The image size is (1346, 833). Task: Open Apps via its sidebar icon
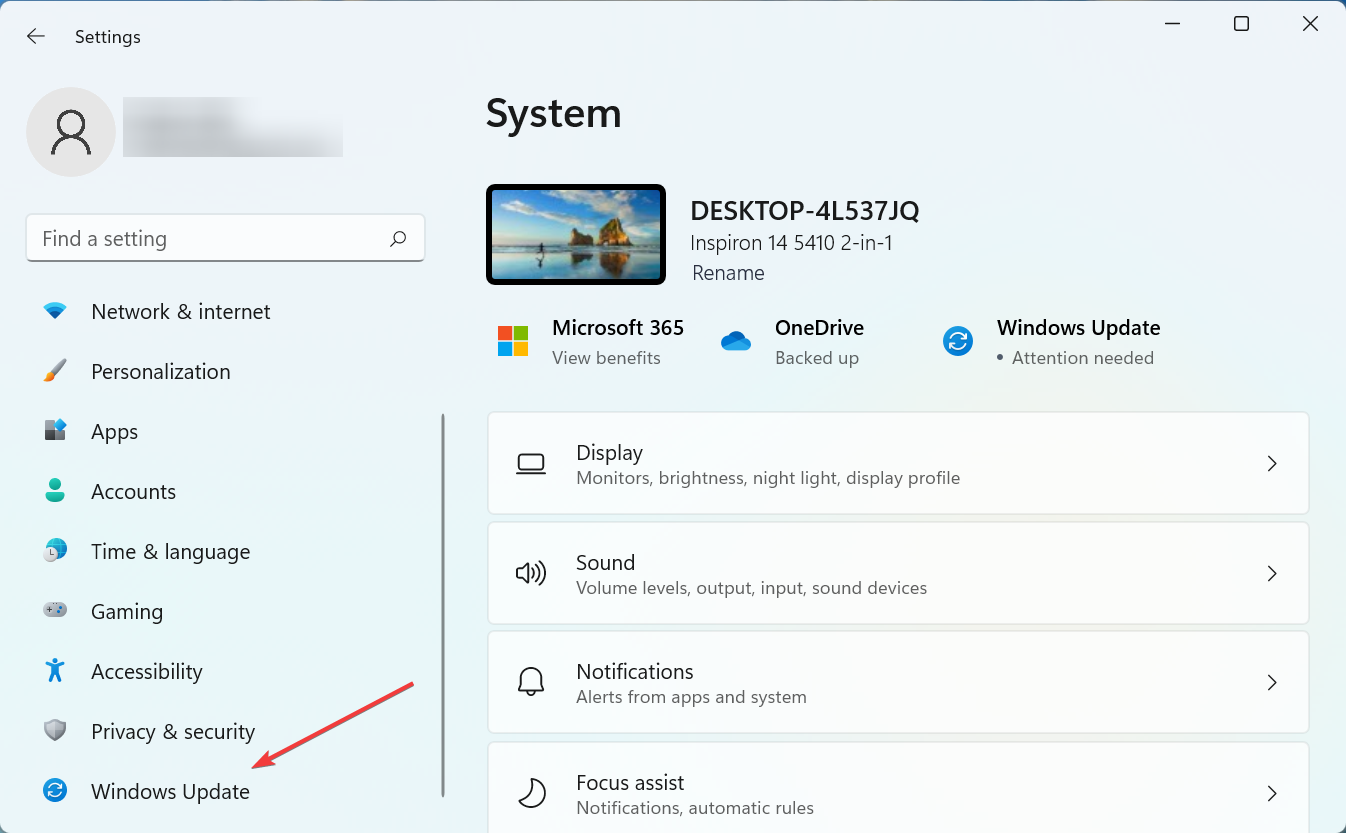(55, 431)
